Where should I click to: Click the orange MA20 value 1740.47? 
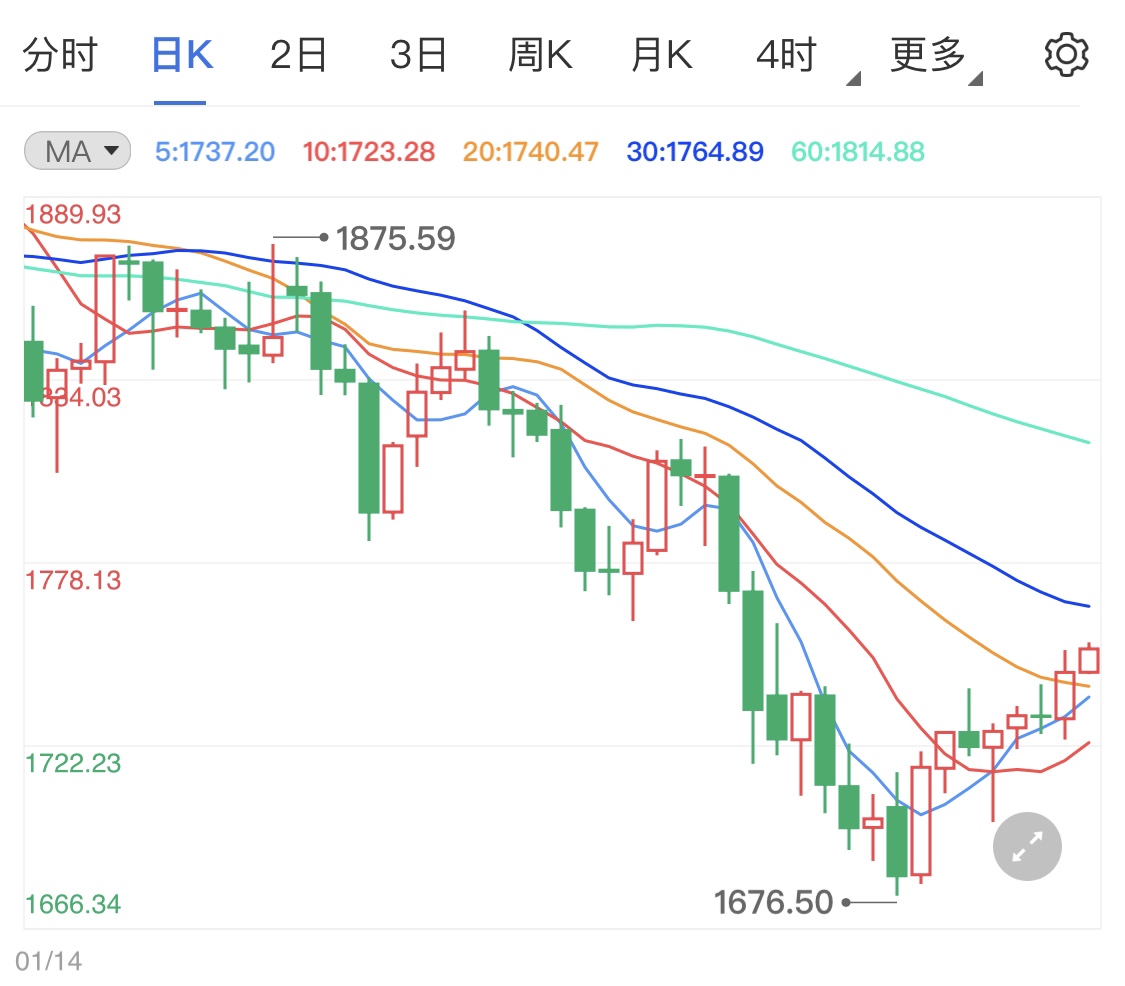[529, 150]
